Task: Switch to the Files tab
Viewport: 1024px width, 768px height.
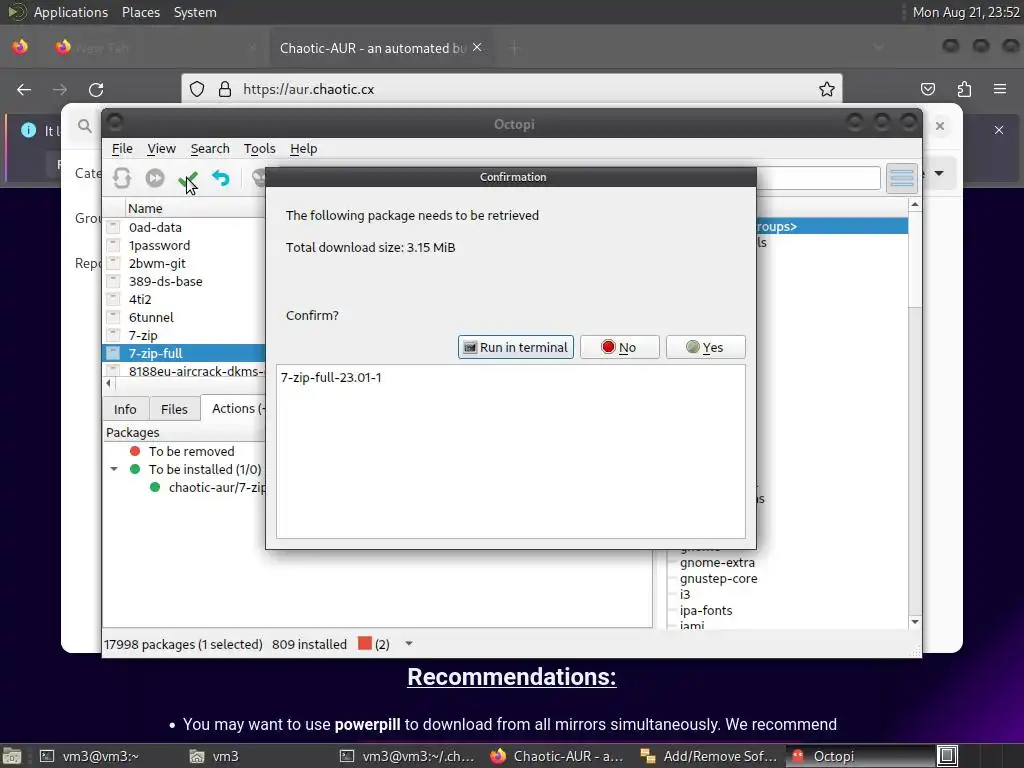Action: point(174,409)
